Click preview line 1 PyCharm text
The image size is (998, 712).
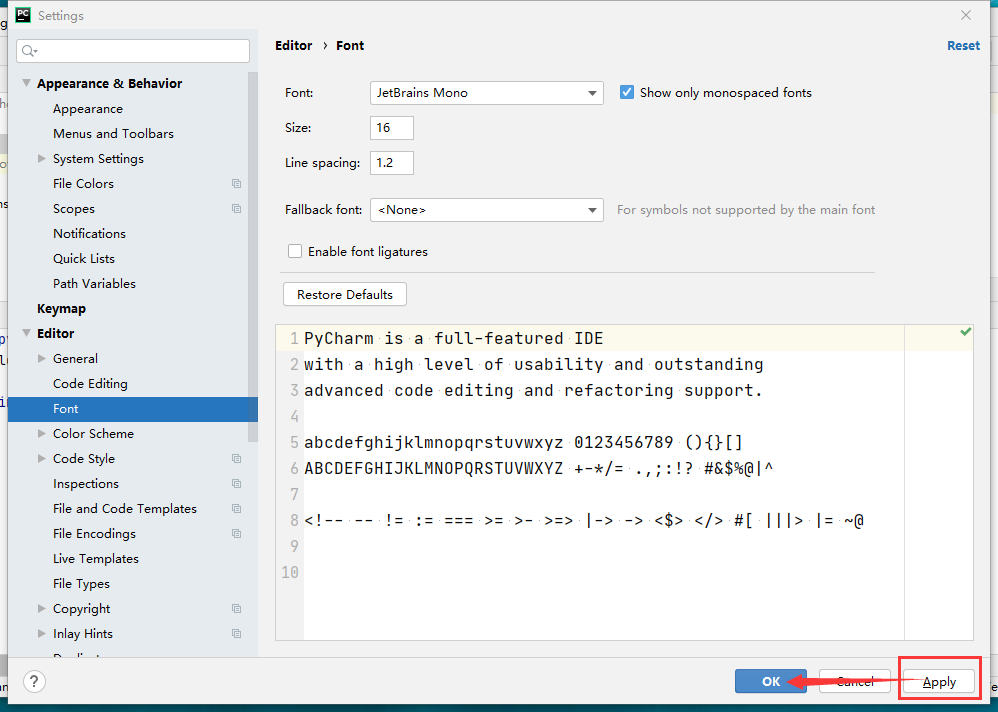453,339
